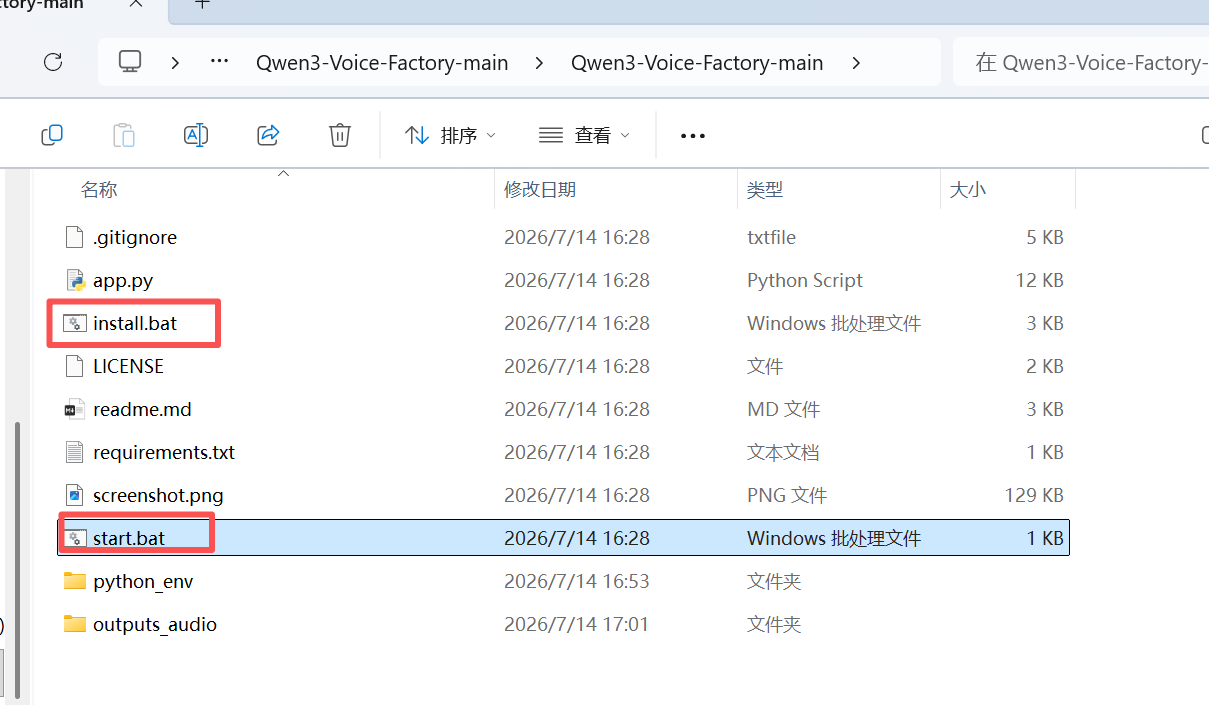Select the file named .gitignore
Image resolution: width=1209 pixels, height=705 pixels.
click(135, 237)
